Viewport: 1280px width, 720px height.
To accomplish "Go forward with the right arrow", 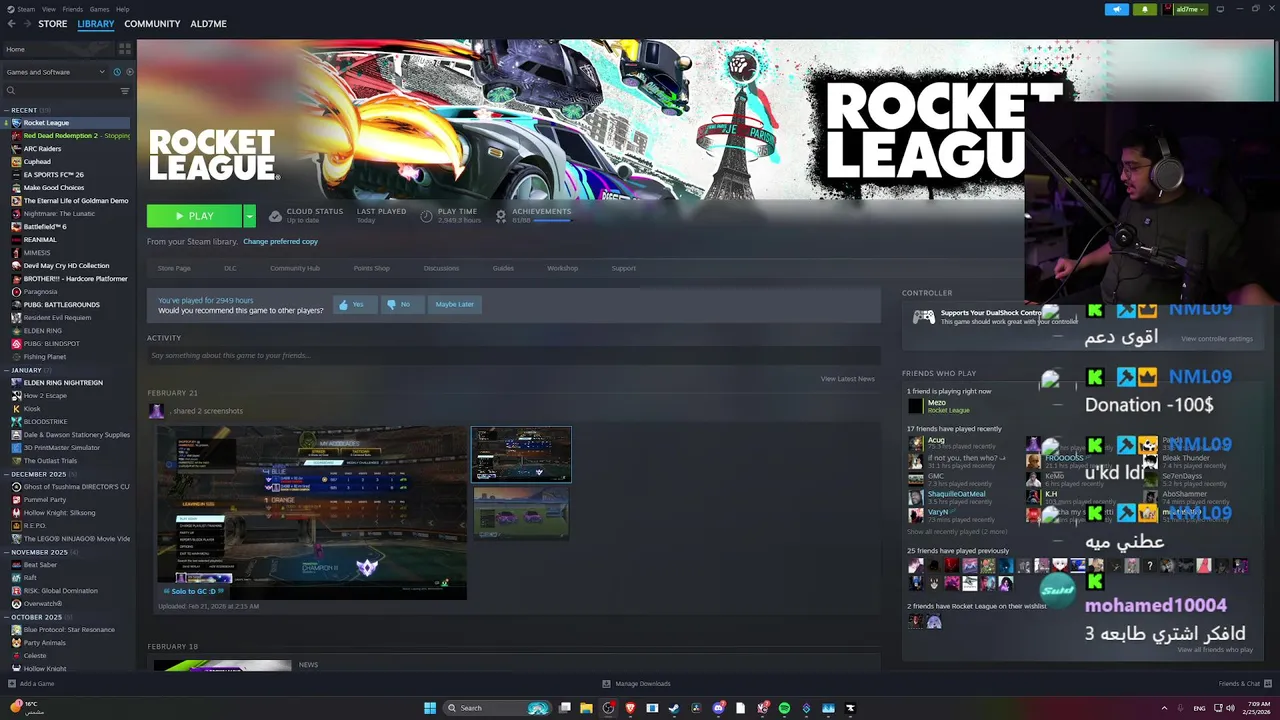I will pyautogui.click(x=27, y=24).
